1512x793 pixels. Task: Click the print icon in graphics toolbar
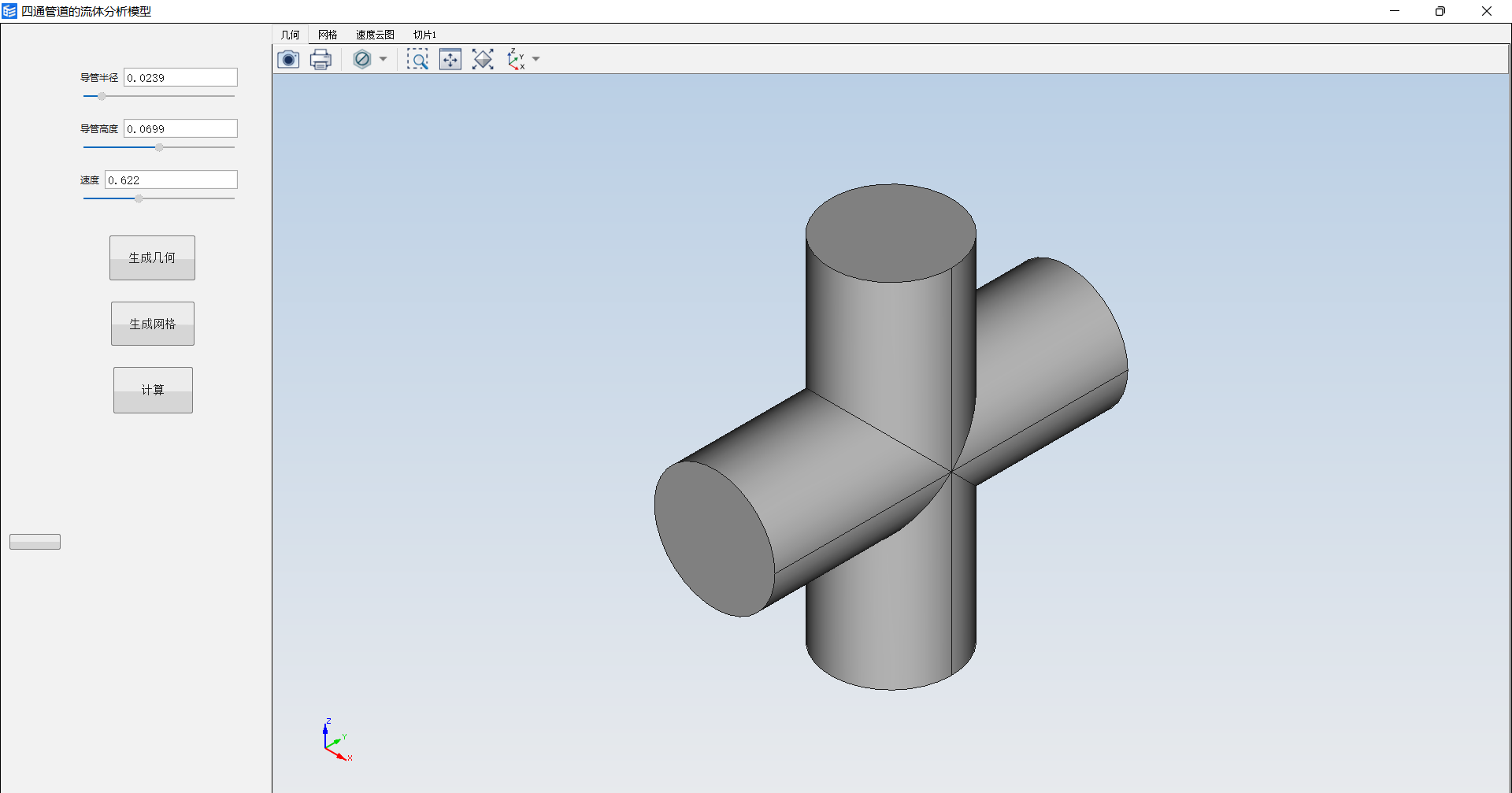[x=321, y=59]
